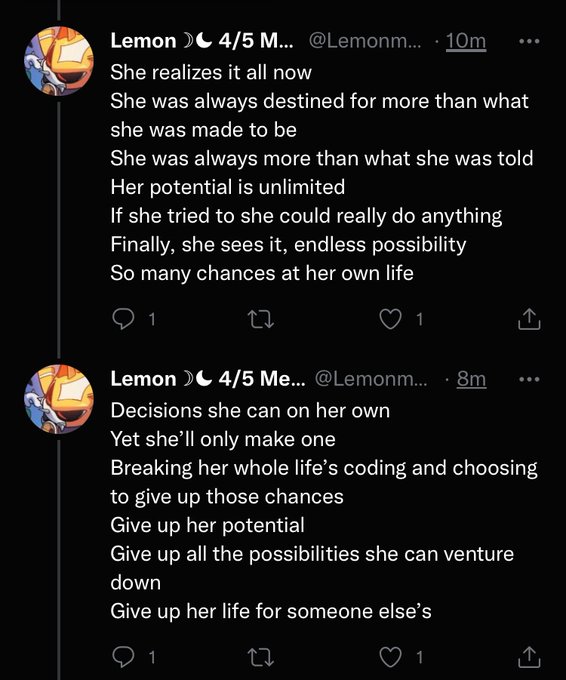Share the second tweet posted 8m ago

pos(529,657)
